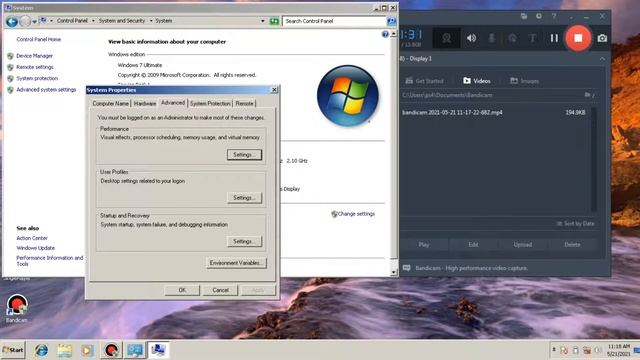Open the Start menu
This screenshot has height=360, width=640.
point(13,350)
